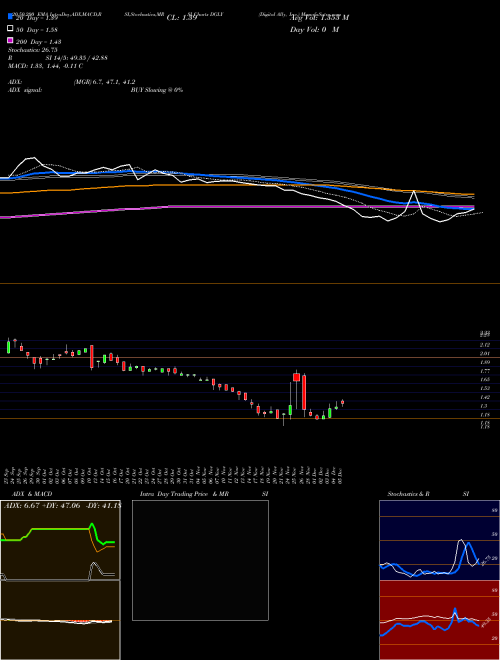Select the 200 Day - 1.48 label

(x=39, y=42)
